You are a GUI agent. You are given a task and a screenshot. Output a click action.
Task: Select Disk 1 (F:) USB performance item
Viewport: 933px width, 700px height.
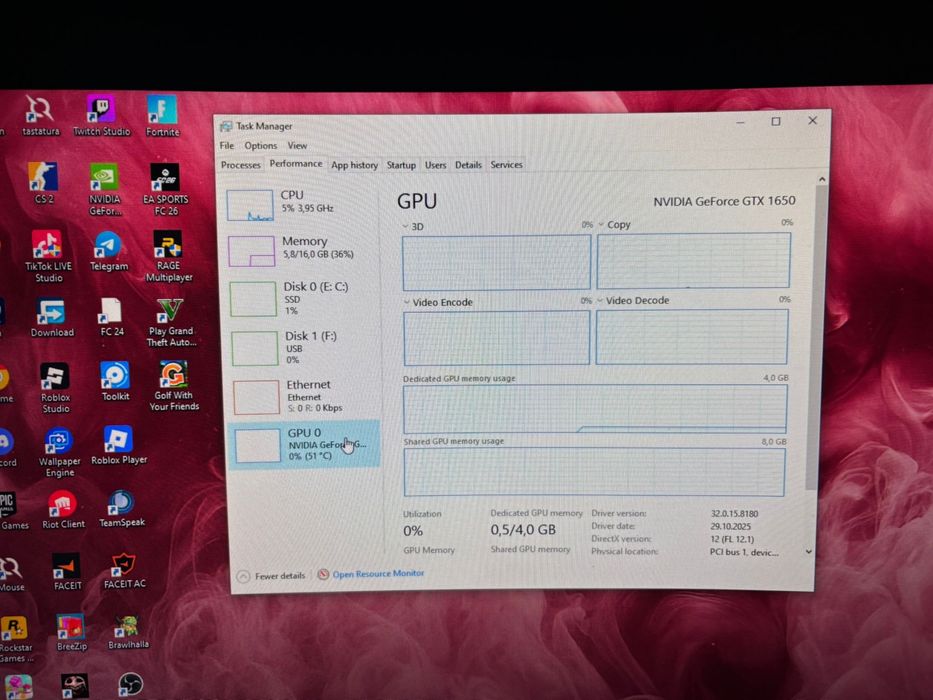pyautogui.click(x=304, y=348)
